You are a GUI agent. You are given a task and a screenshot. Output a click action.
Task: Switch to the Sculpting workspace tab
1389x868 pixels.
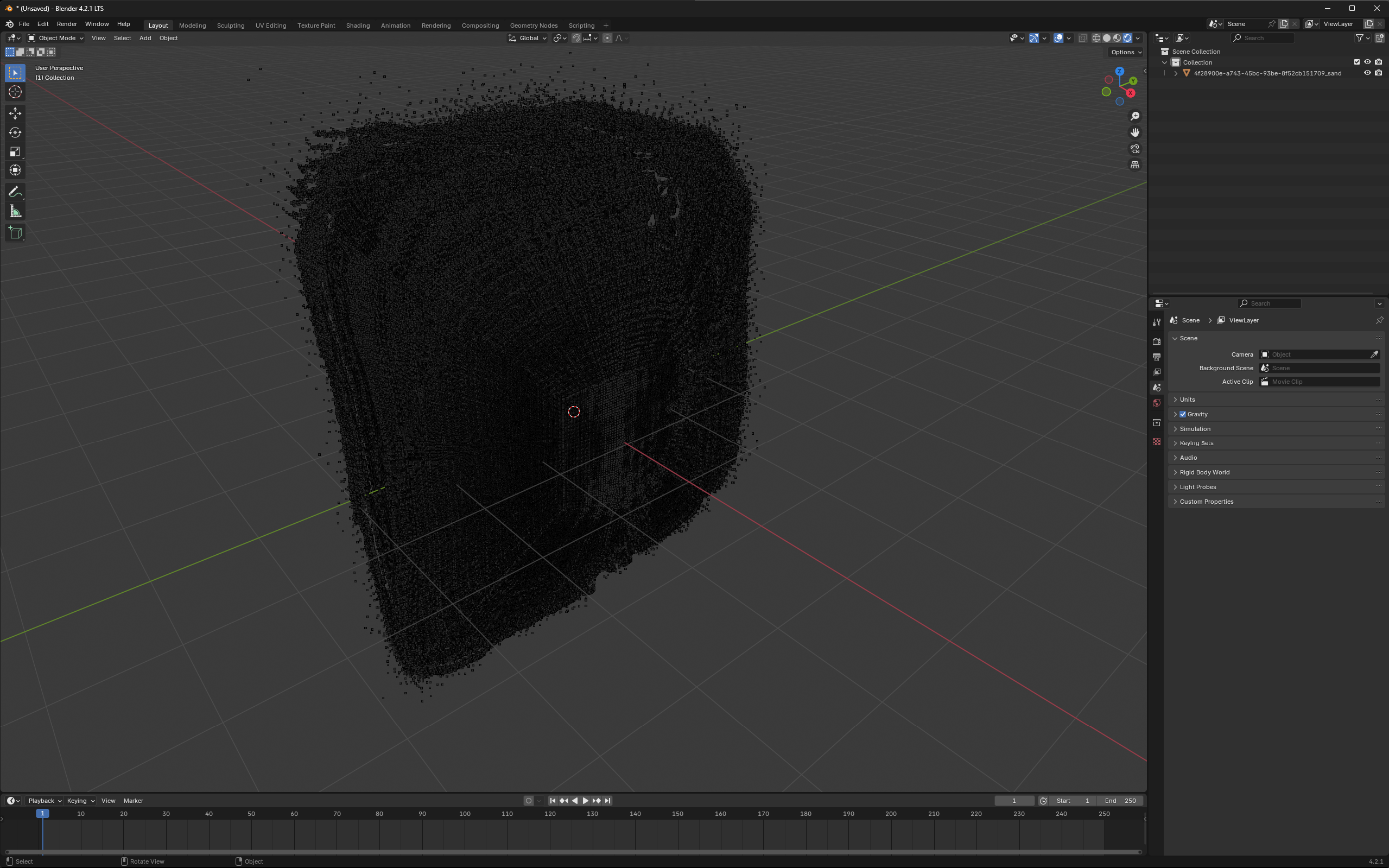230,26
